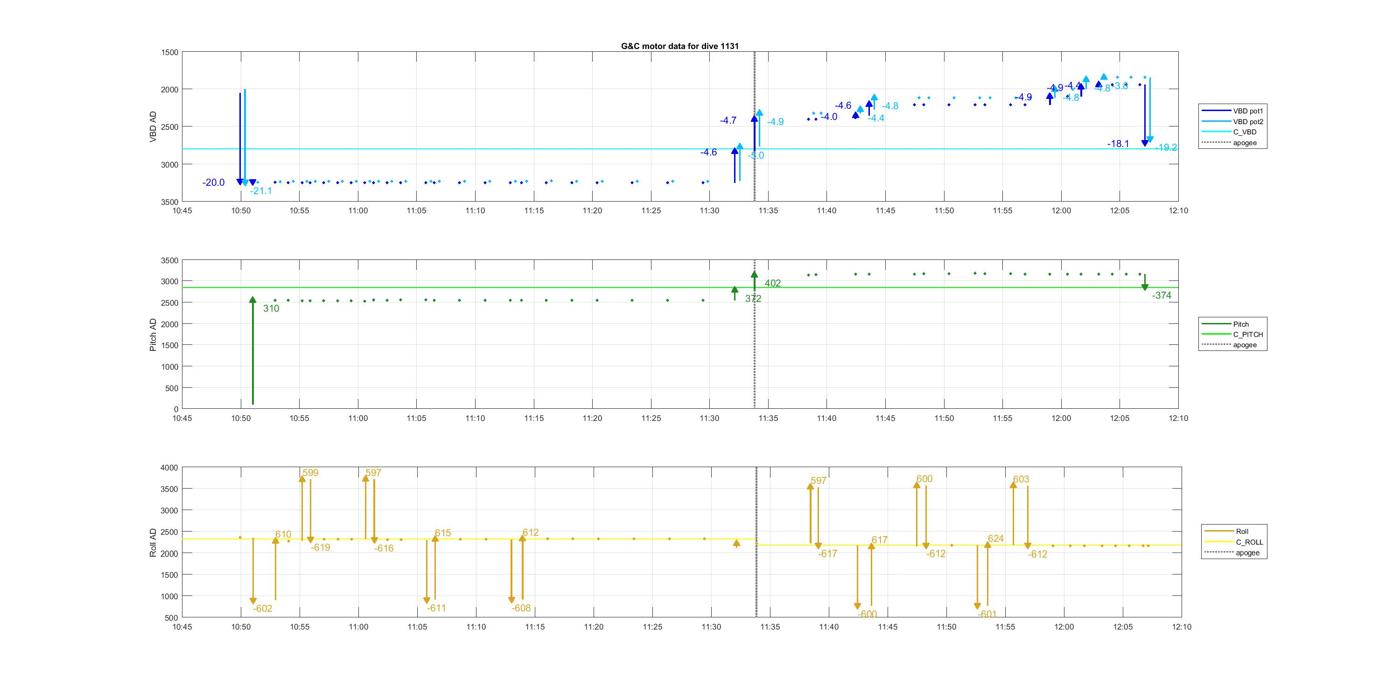1400x693 pixels.
Task: Click the title "G&C motor data for dive 1131"
Action: tap(680, 47)
